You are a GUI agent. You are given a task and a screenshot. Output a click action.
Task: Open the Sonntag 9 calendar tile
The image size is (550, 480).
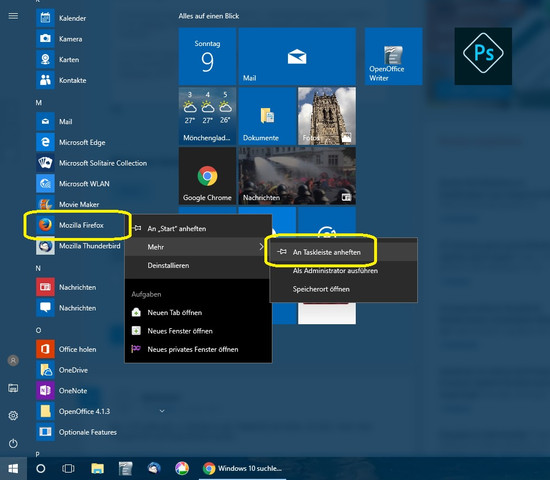tap(207, 56)
